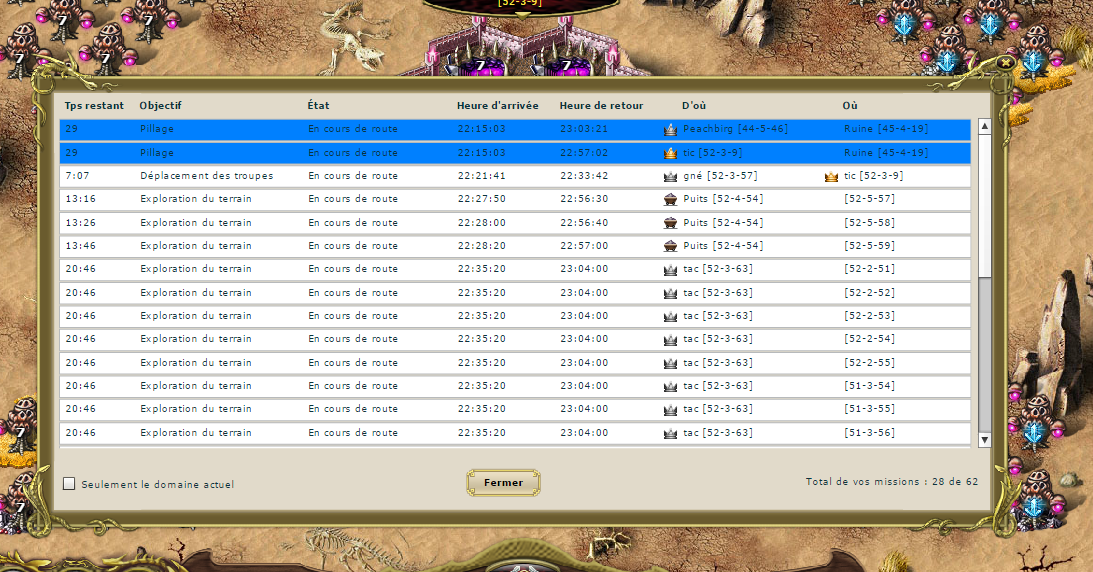Click silver crown icon beside gné [52-3-57]

pyautogui.click(x=670, y=176)
